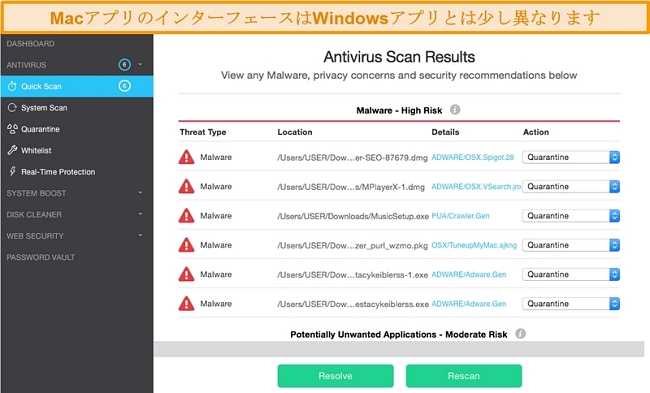This screenshot has width=650, height=393.
Task: Click the Action column header
Action: (x=536, y=132)
